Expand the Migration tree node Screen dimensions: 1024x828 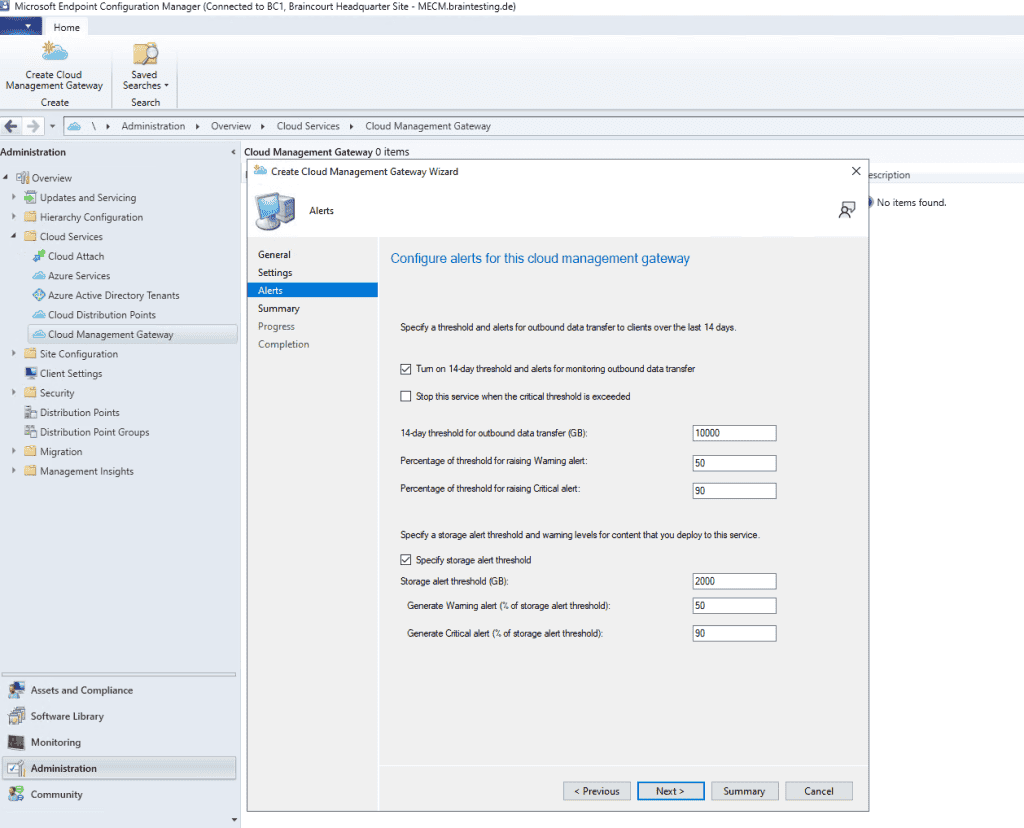(x=13, y=451)
